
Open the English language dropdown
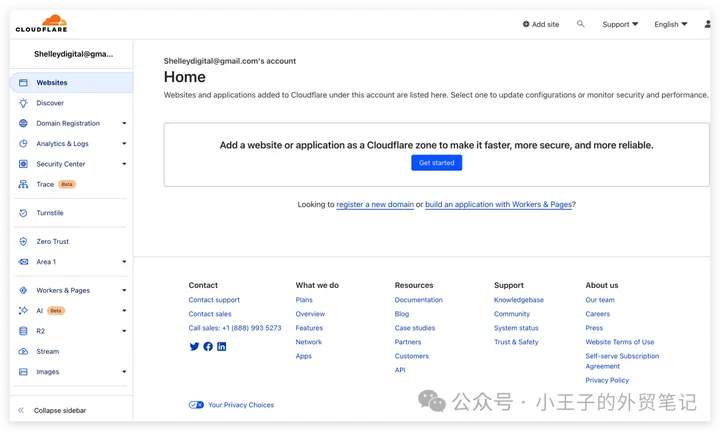click(x=670, y=24)
